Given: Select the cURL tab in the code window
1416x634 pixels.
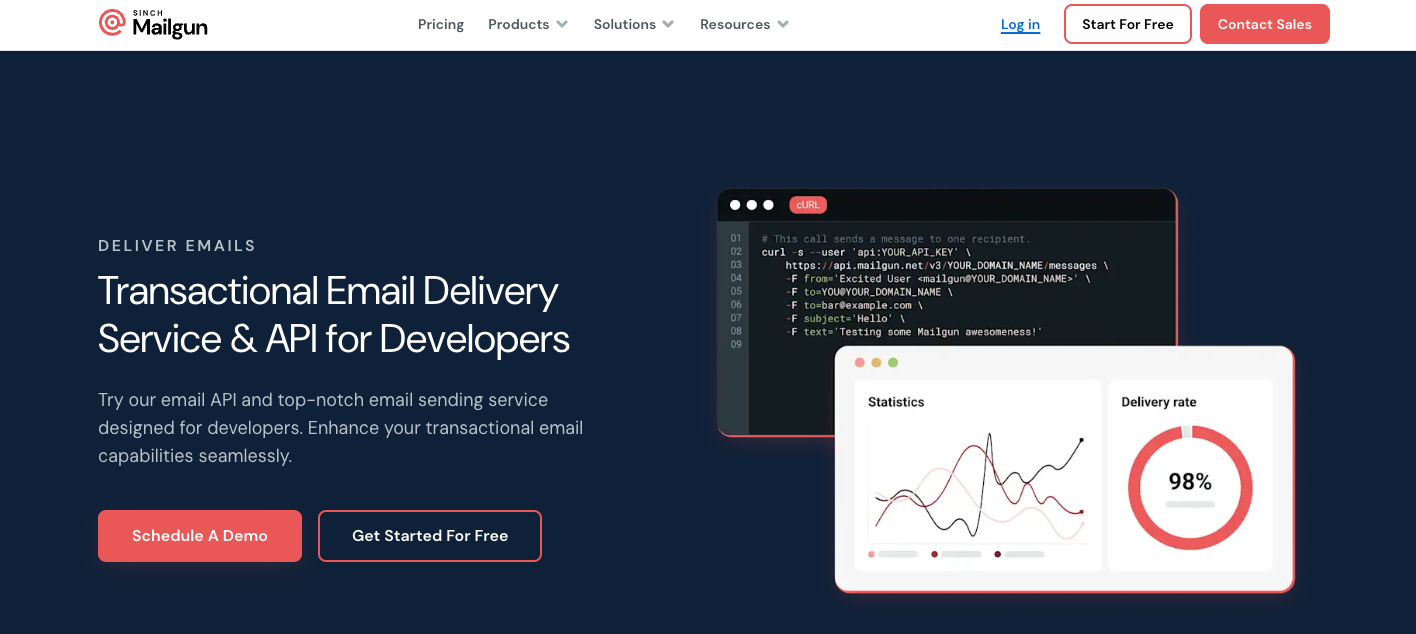Looking at the screenshot, I should [x=808, y=205].
